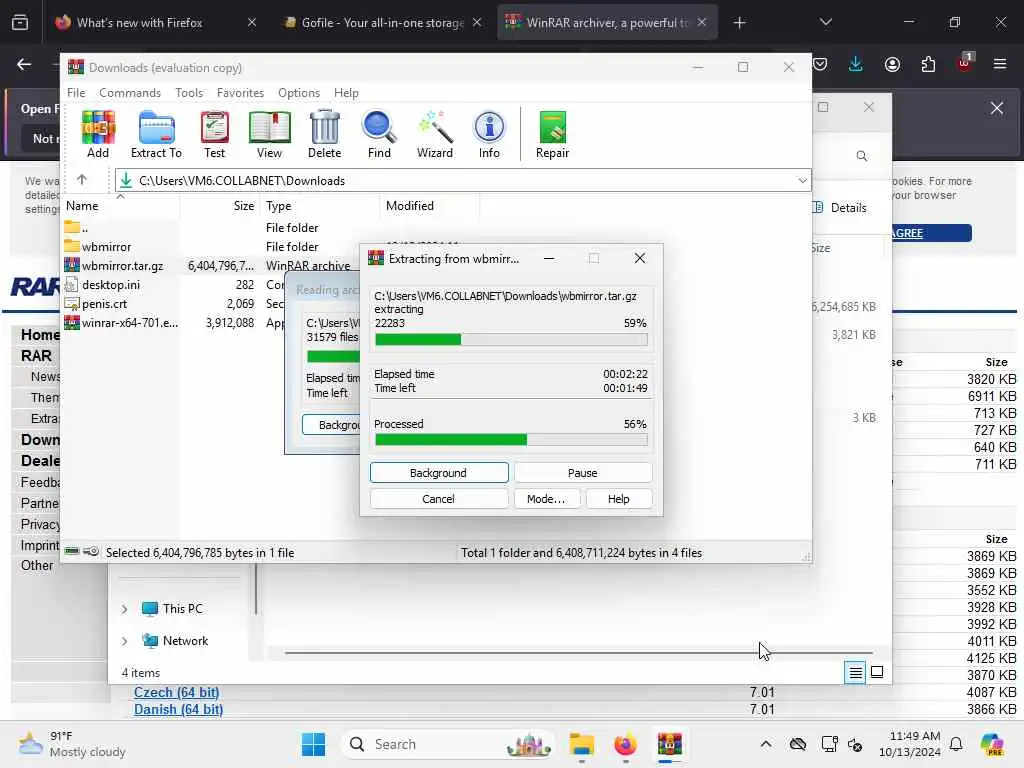The width and height of the screenshot is (1024, 768).
Task: Click the Find magnifier toolbar icon
Action: point(379,135)
